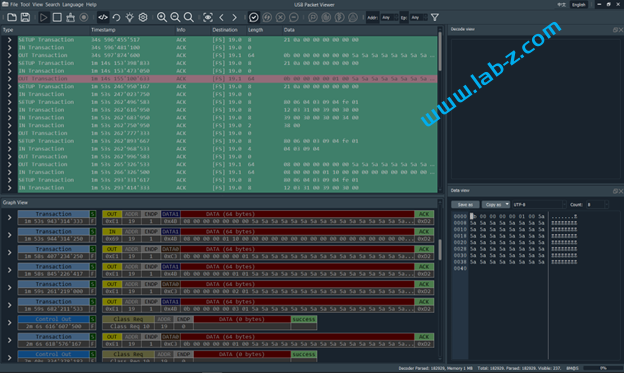
Task: Click Save as in Data view
Action: click(465, 205)
